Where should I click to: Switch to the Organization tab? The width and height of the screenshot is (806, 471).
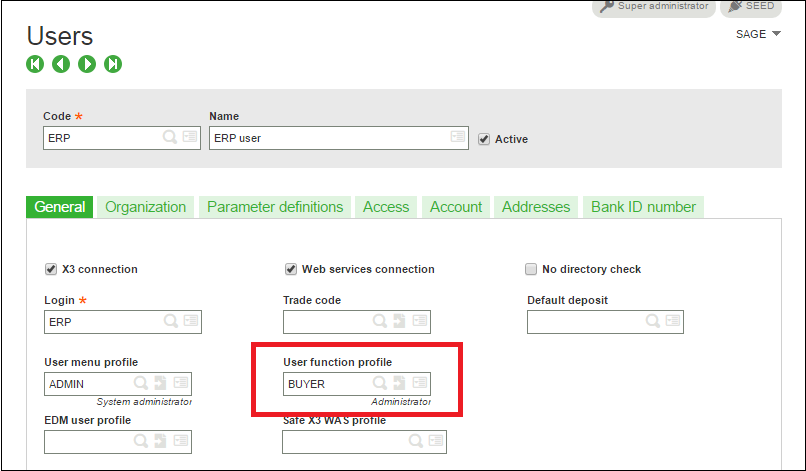click(145, 207)
